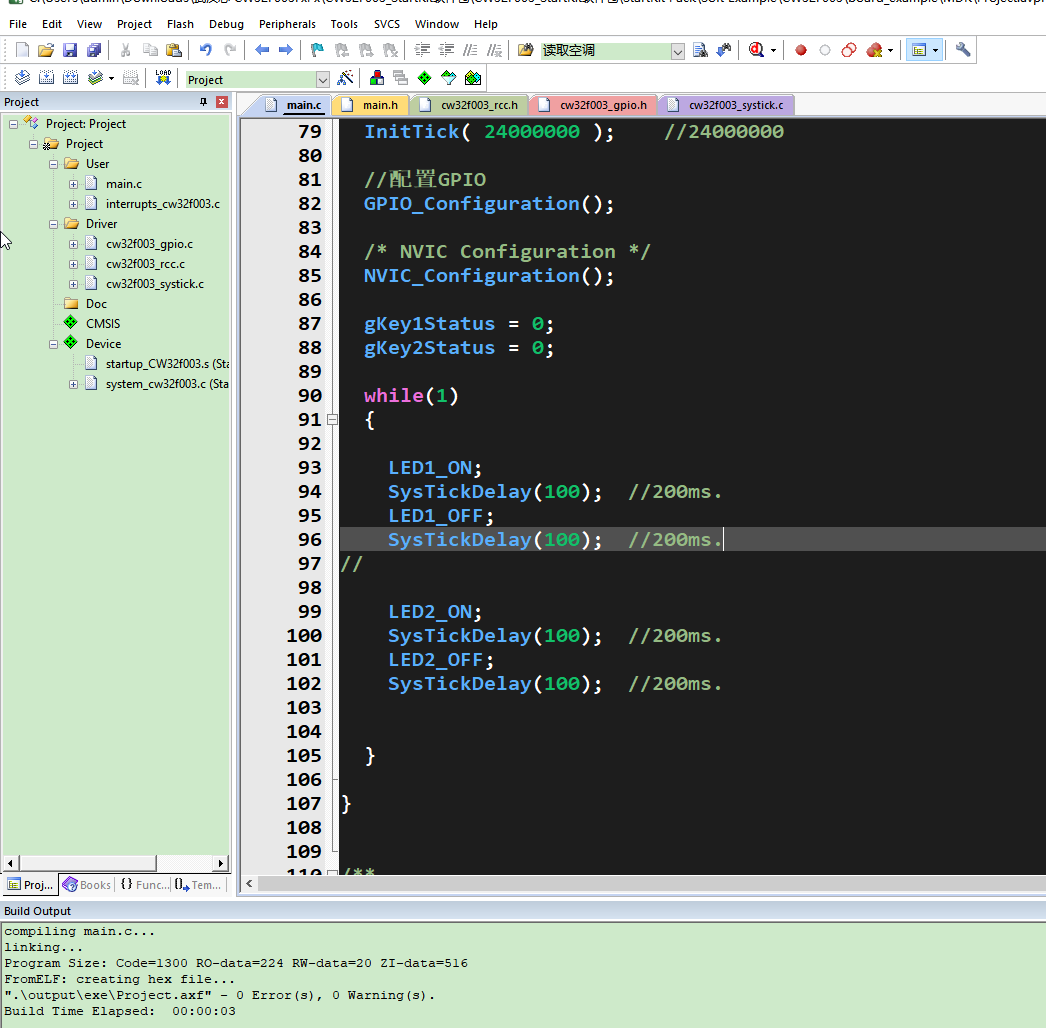Viewport: 1046px width, 1028px height.
Task: Switch to the Books panel tab
Action: coord(87,885)
